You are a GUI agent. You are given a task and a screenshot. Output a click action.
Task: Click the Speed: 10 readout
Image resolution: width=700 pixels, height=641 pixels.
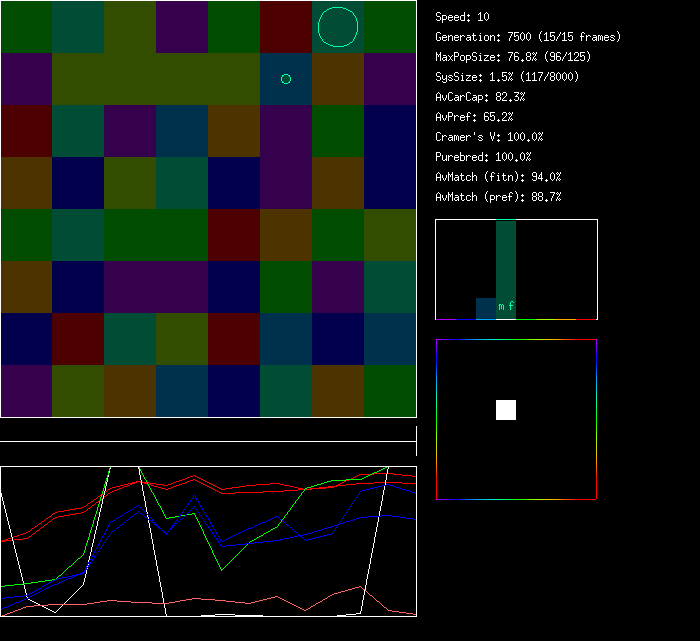coord(463,17)
